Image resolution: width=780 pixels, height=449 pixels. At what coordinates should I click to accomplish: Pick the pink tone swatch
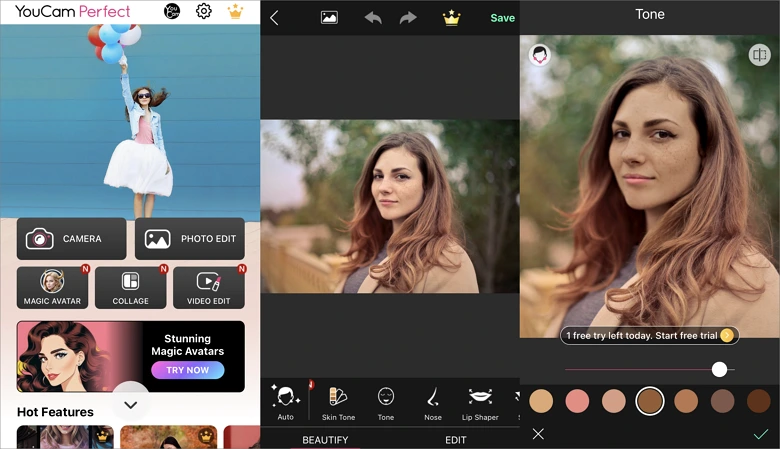577,401
